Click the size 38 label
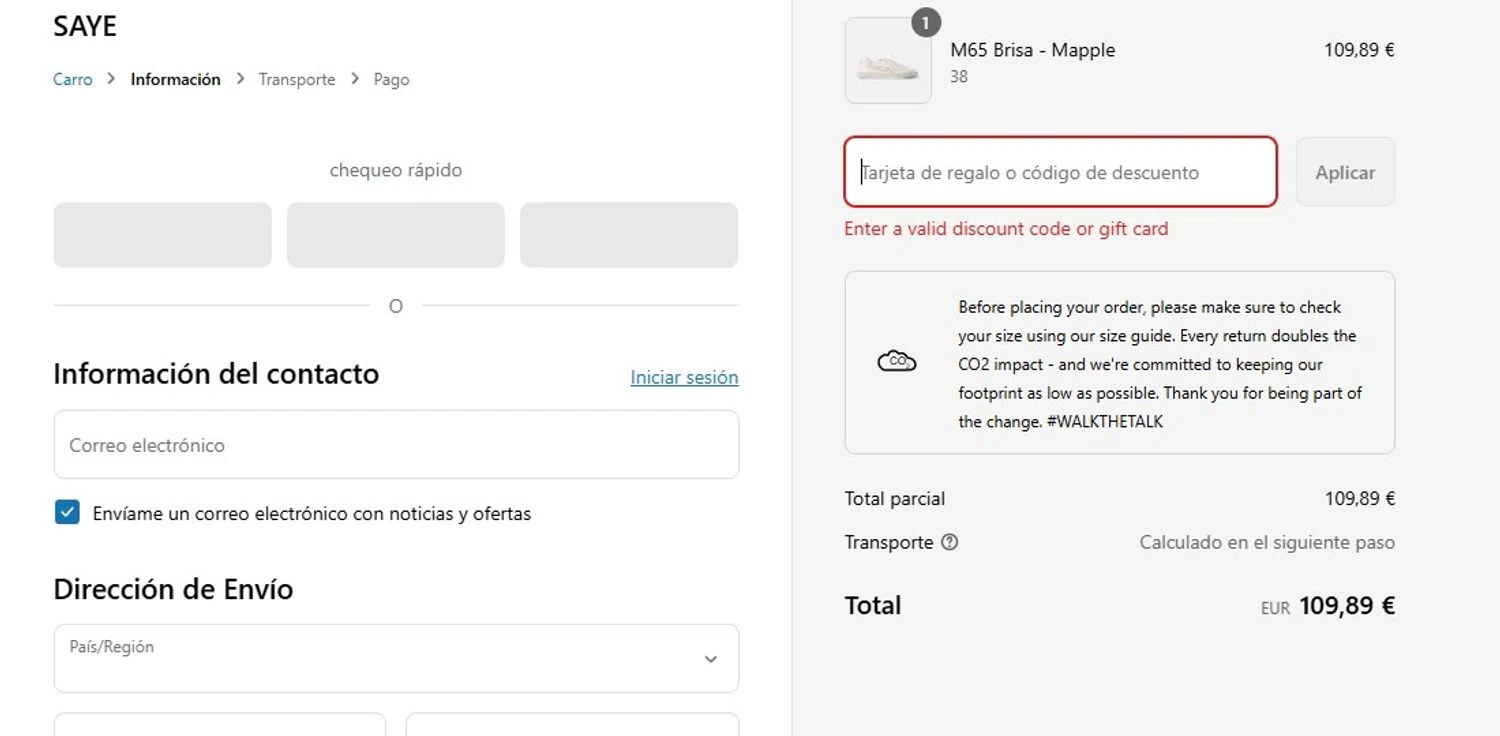This screenshot has width=1500, height=736. pos(959,76)
